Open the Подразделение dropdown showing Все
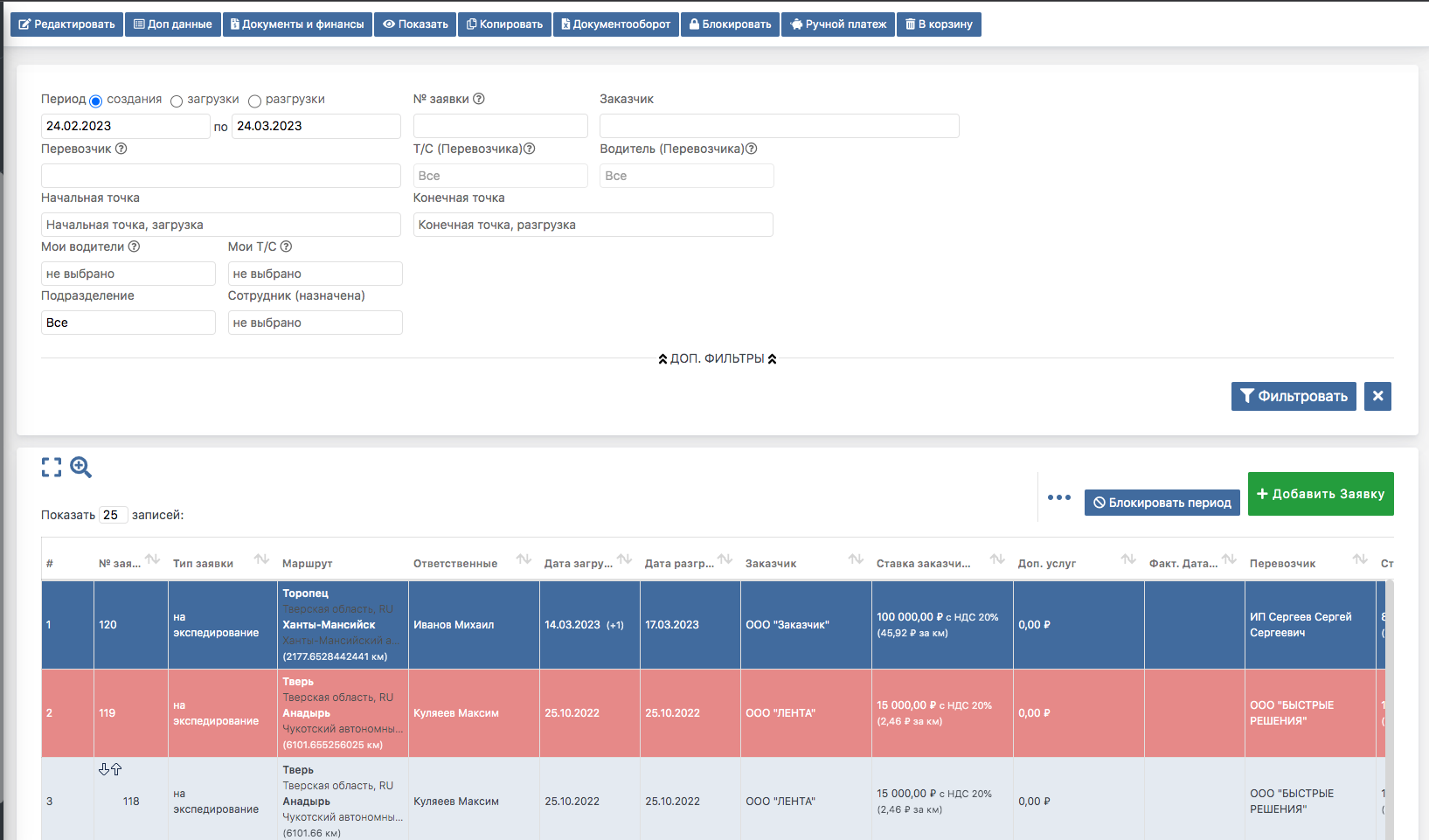This screenshot has width=1429, height=840. pyautogui.click(x=128, y=322)
